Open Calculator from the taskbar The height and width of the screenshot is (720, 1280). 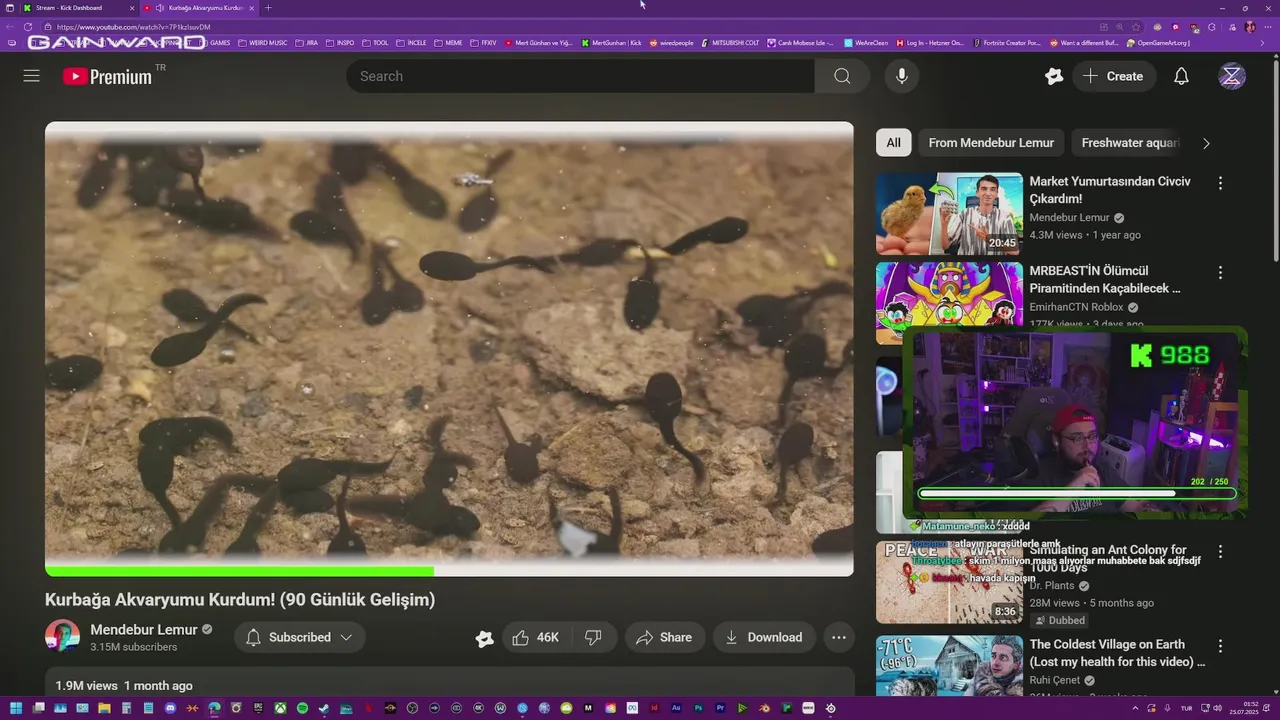point(126,708)
